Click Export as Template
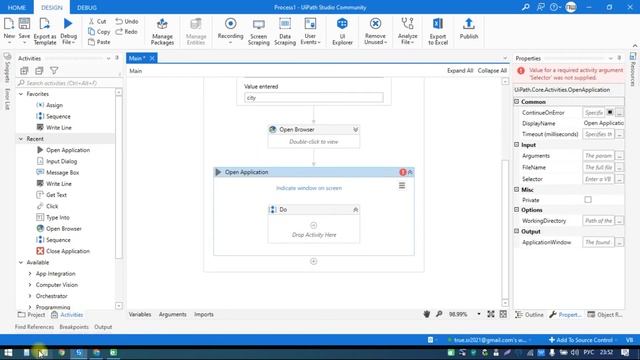The image size is (640, 360). [x=45, y=31]
